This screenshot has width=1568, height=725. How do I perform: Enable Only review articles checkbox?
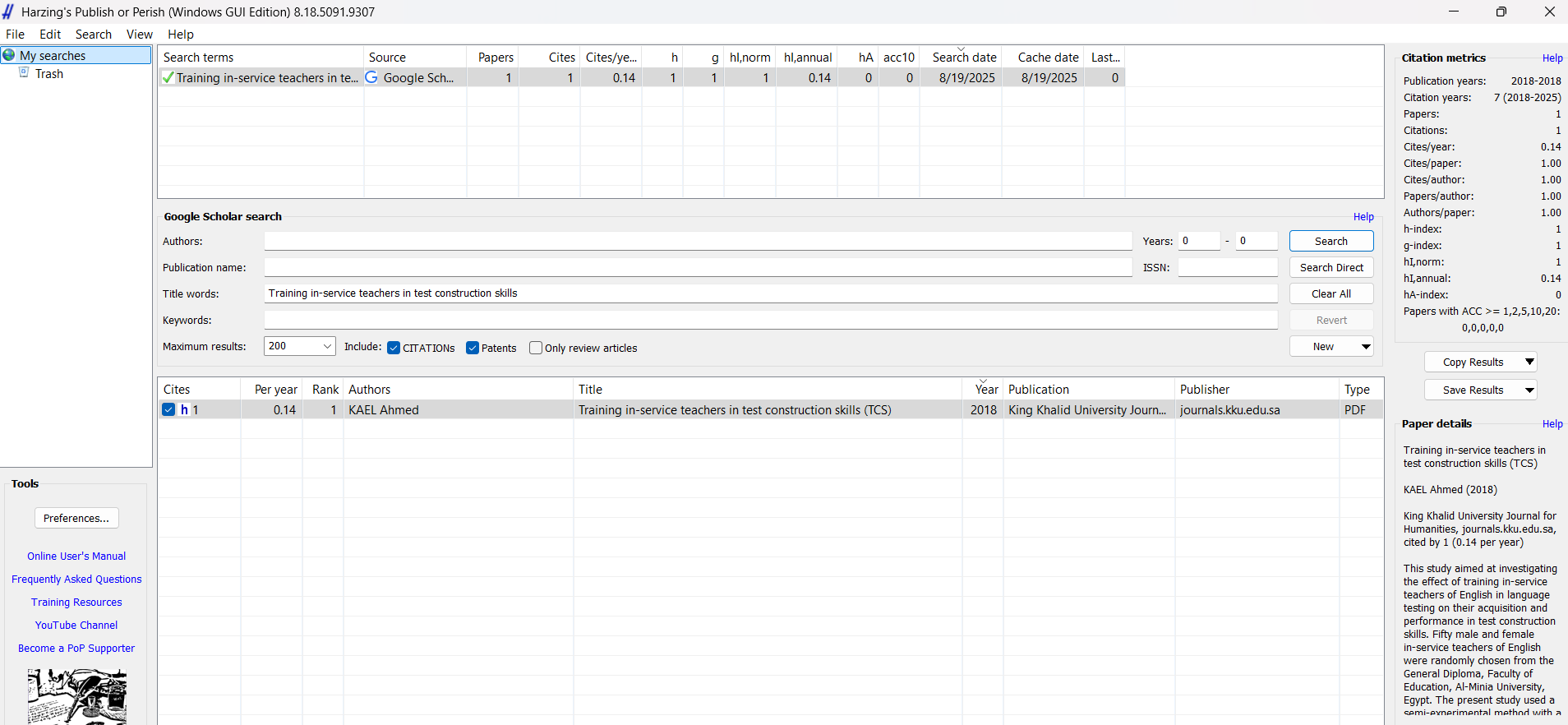536,348
